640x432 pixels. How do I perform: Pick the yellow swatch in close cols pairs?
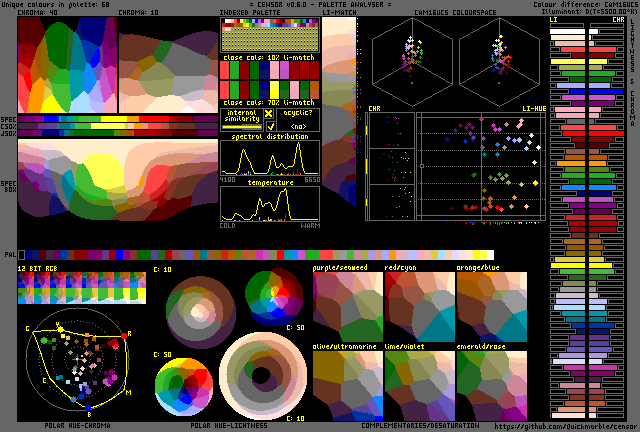pos(274,89)
